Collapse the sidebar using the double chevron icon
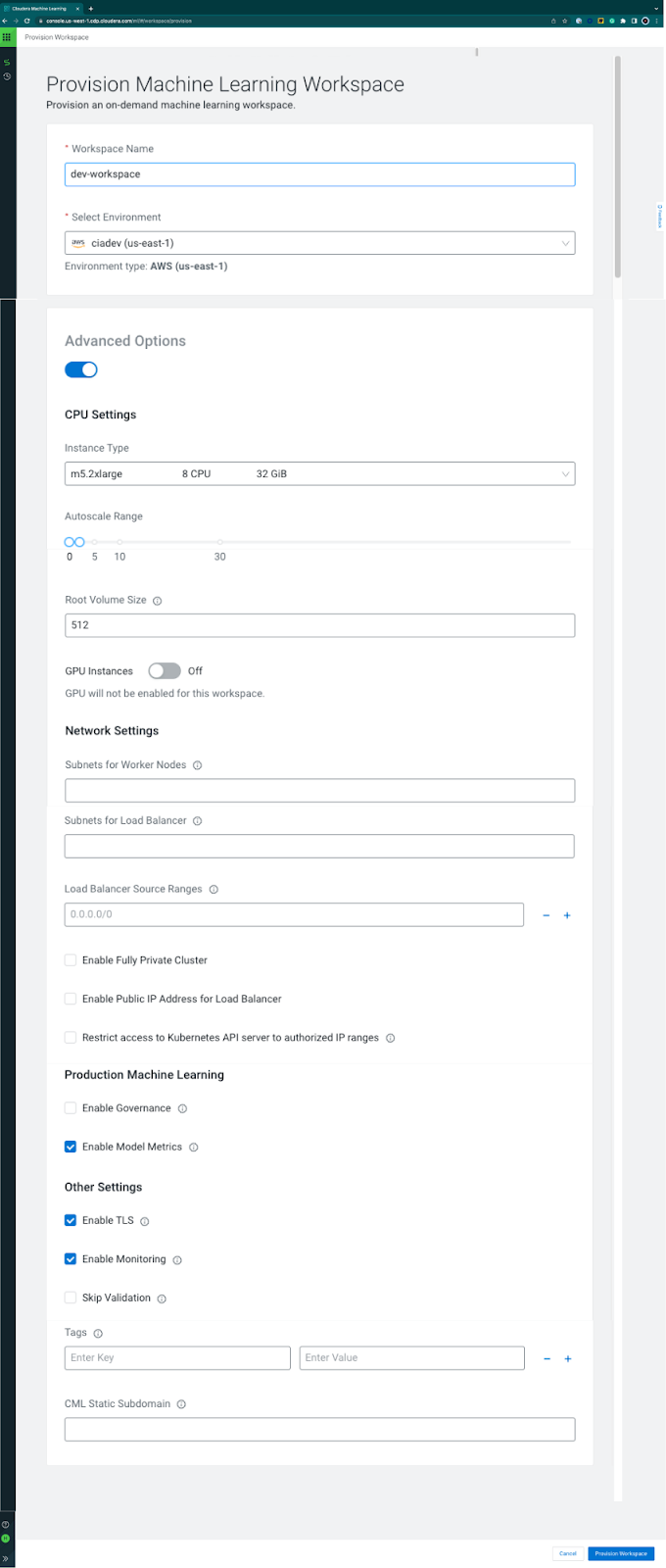 6,1558
